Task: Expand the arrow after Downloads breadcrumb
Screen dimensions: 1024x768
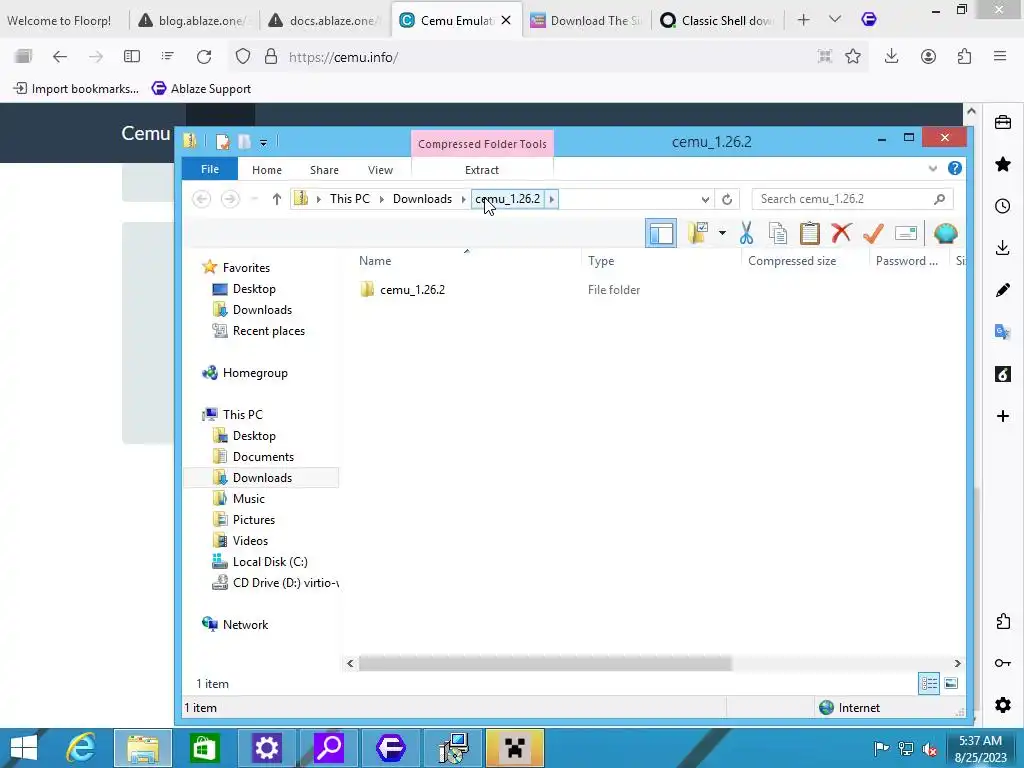Action: coord(463,199)
